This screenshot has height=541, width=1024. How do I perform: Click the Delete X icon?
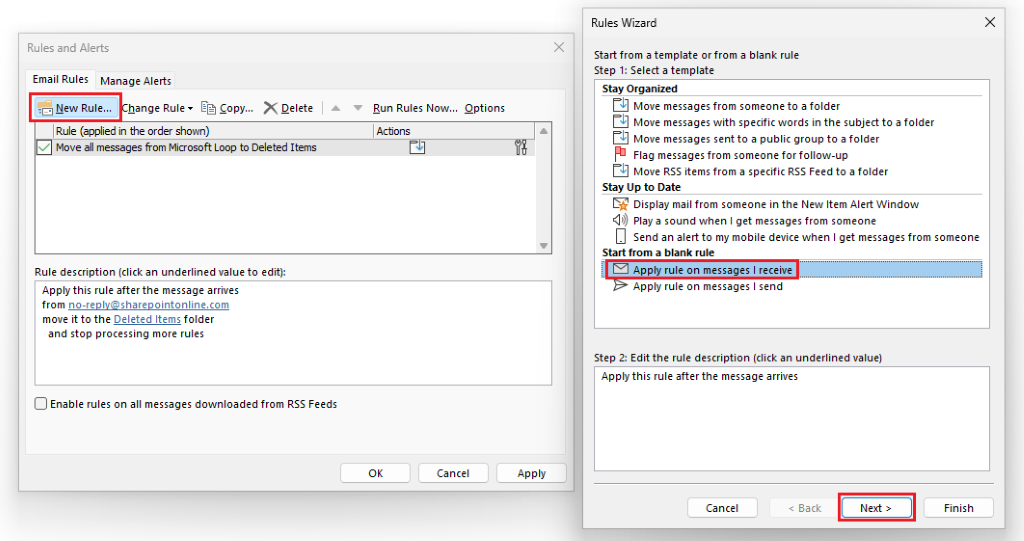point(270,108)
